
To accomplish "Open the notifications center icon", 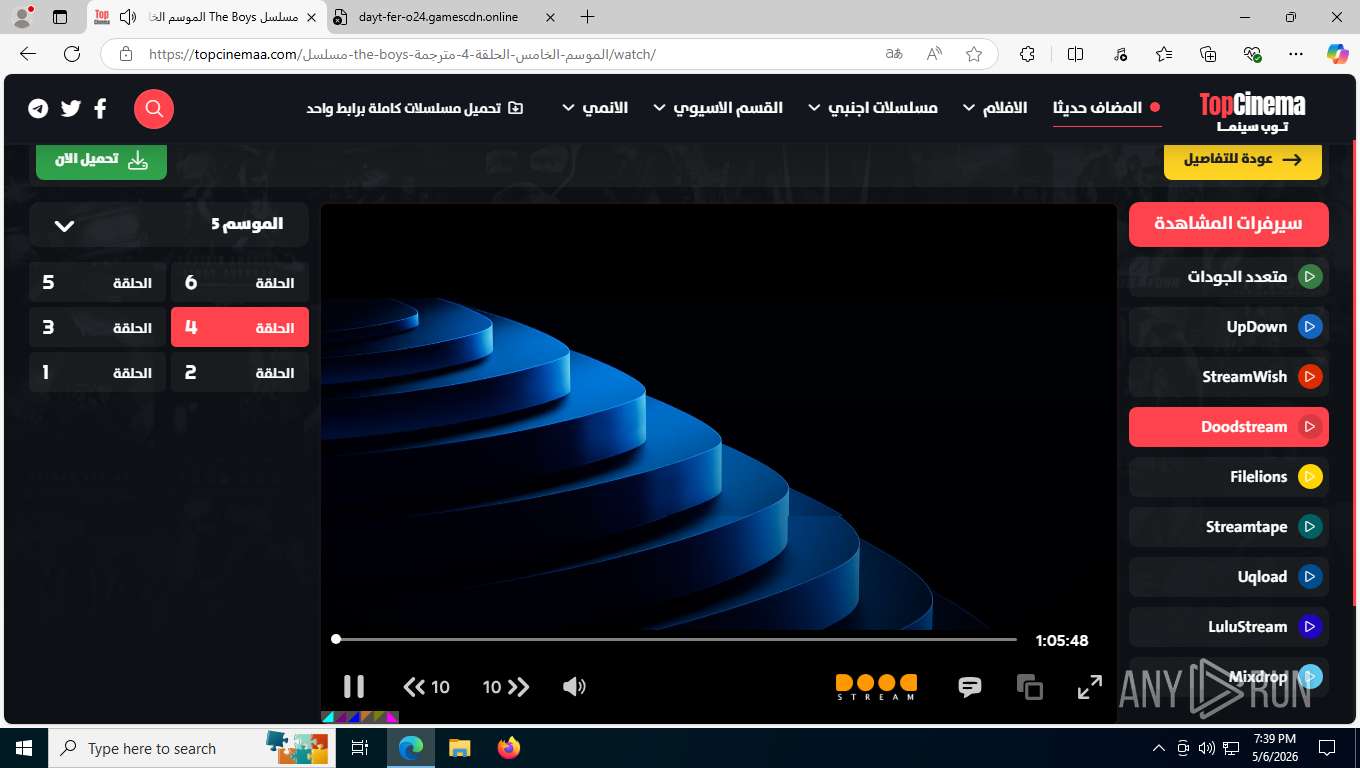I will [x=1327, y=748].
